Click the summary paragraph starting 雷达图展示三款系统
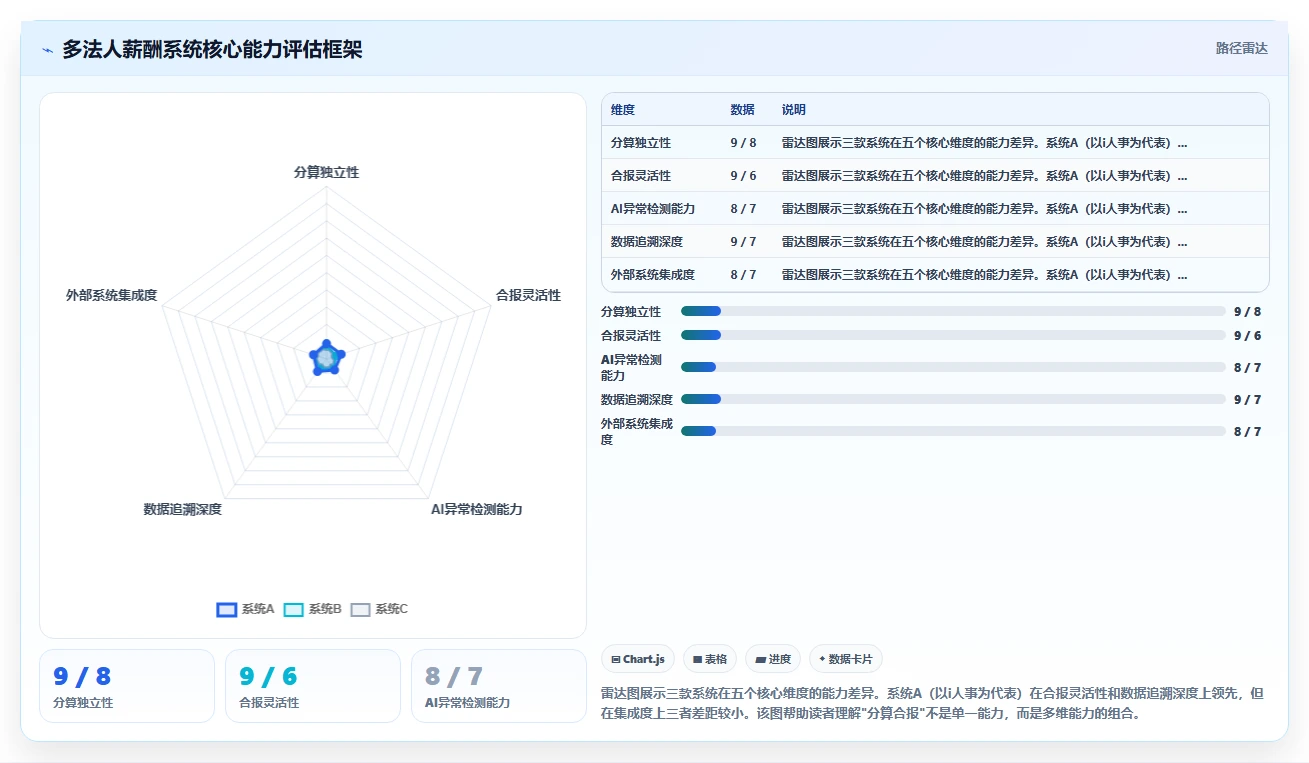The image size is (1309, 763). click(x=933, y=704)
